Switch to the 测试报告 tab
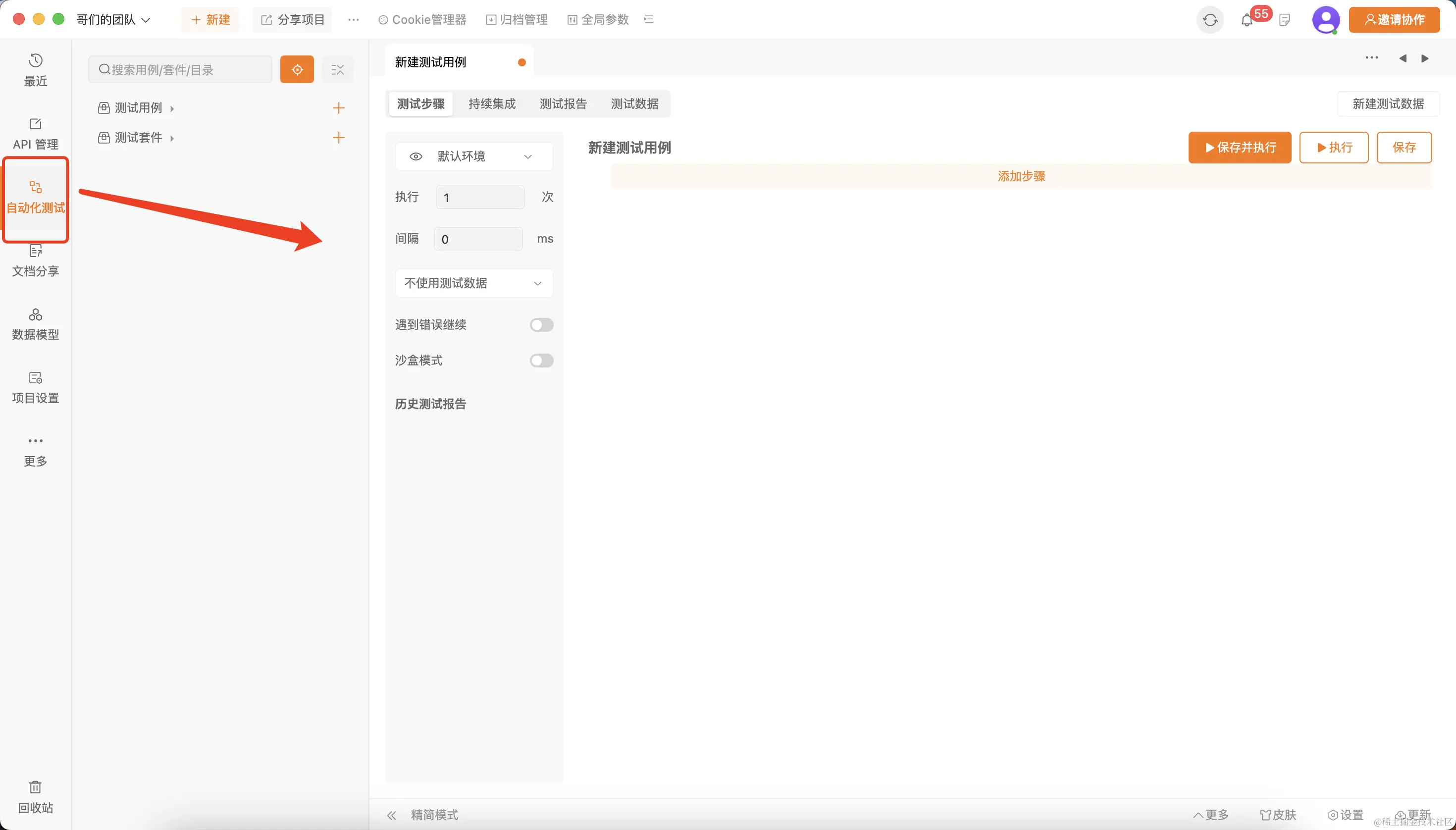This screenshot has height=830, width=1456. (x=563, y=104)
